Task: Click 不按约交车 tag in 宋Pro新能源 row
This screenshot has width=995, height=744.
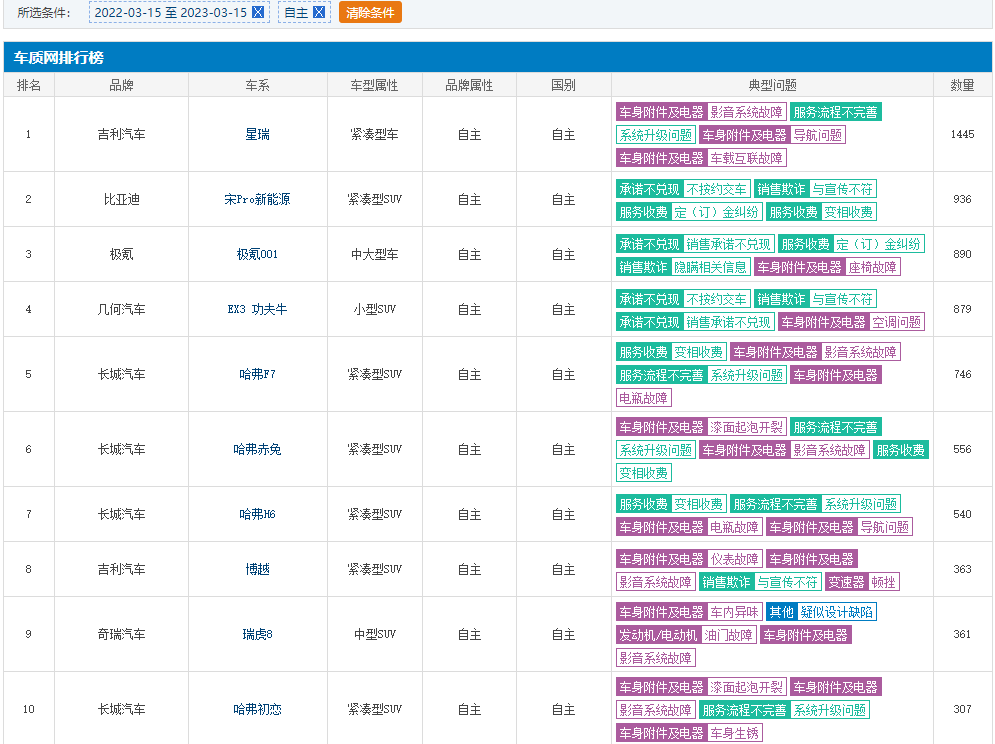Action: pyautogui.click(x=716, y=189)
